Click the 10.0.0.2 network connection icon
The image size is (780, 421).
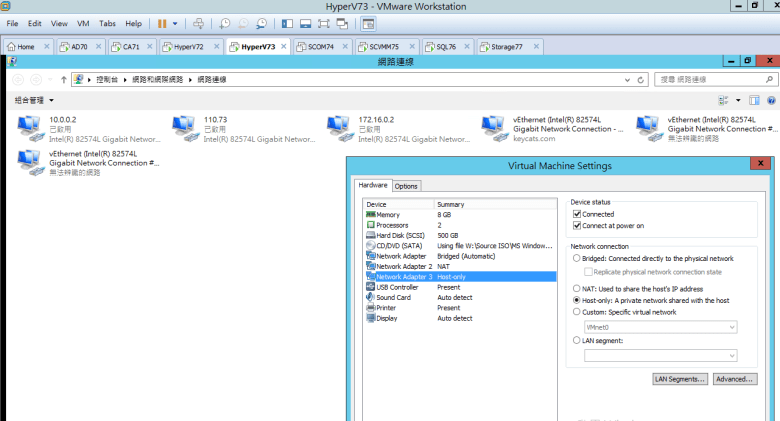point(31,126)
